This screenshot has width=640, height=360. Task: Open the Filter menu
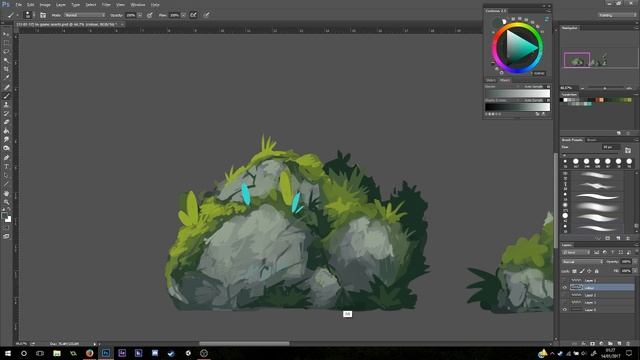[106, 5]
